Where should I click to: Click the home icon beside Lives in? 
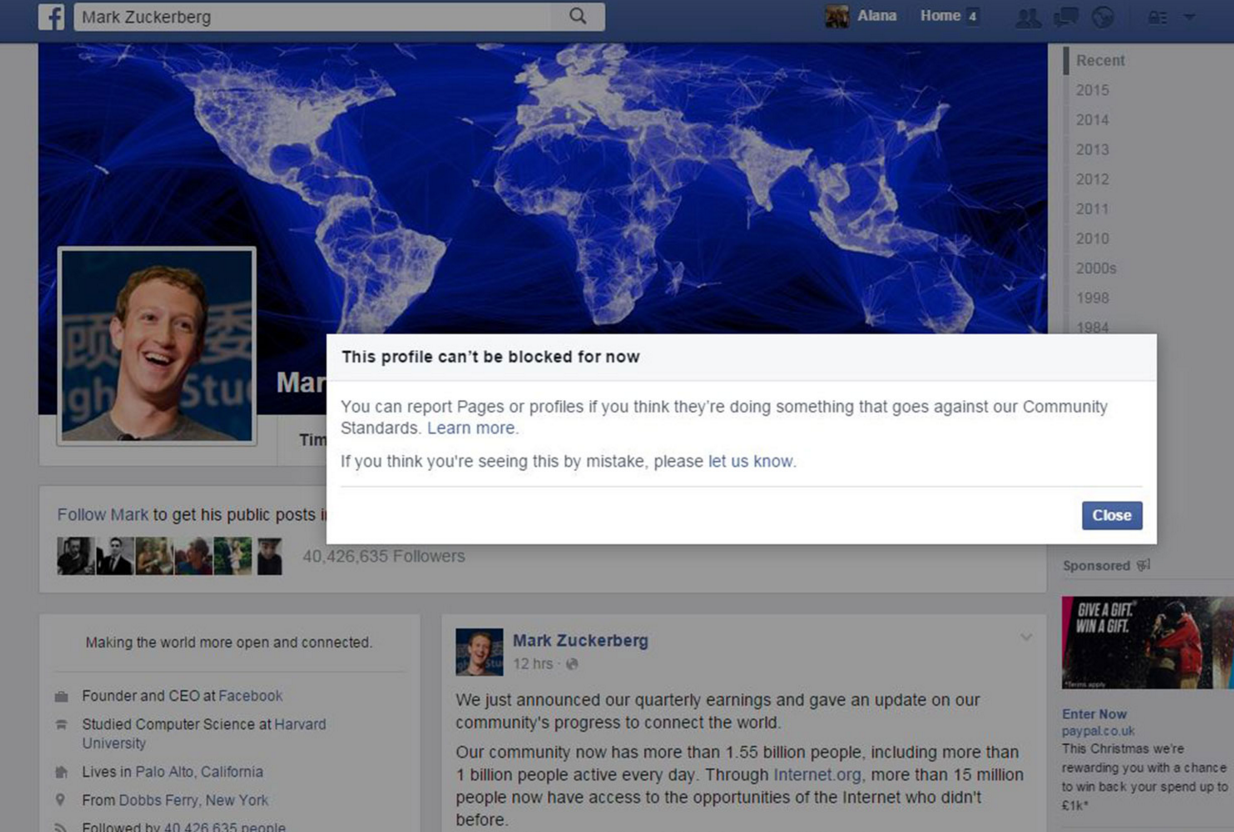pyautogui.click(x=62, y=772)
